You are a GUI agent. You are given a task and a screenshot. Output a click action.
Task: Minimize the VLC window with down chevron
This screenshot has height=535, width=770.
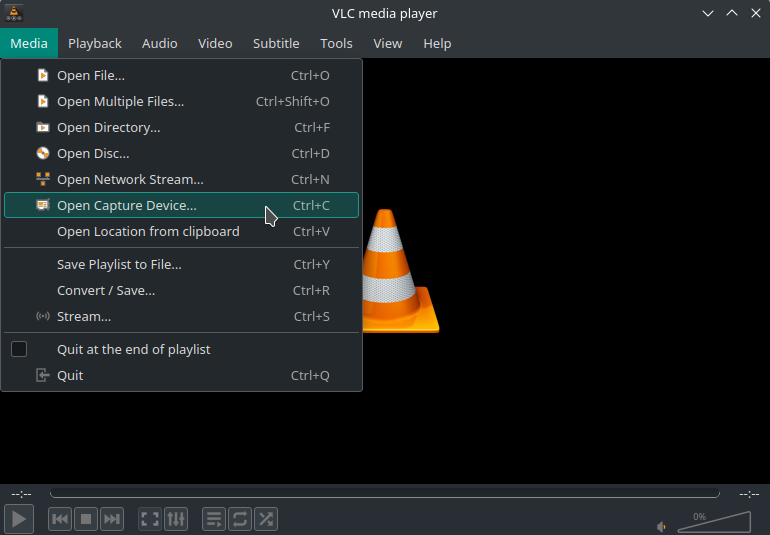tap(708, 13)
